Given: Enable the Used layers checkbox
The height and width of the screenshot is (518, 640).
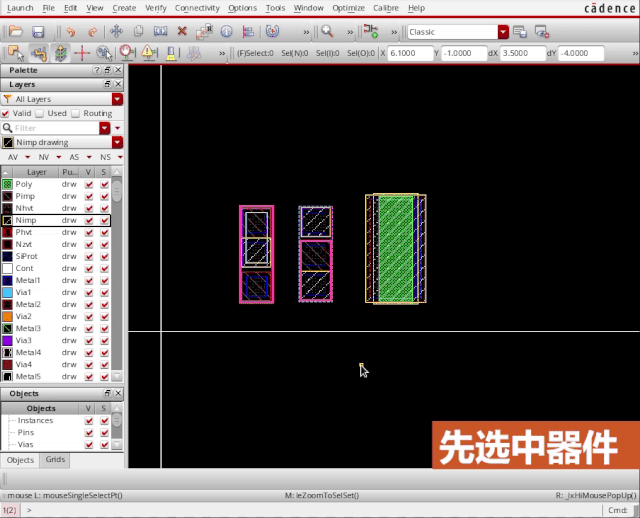Looking at the screenshot, I should coord(41,114).
